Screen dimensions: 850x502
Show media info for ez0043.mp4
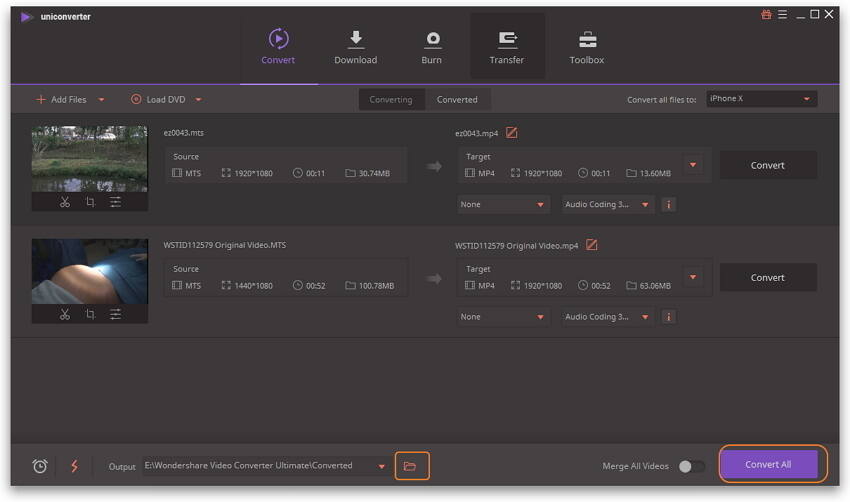tap(668, 205)
